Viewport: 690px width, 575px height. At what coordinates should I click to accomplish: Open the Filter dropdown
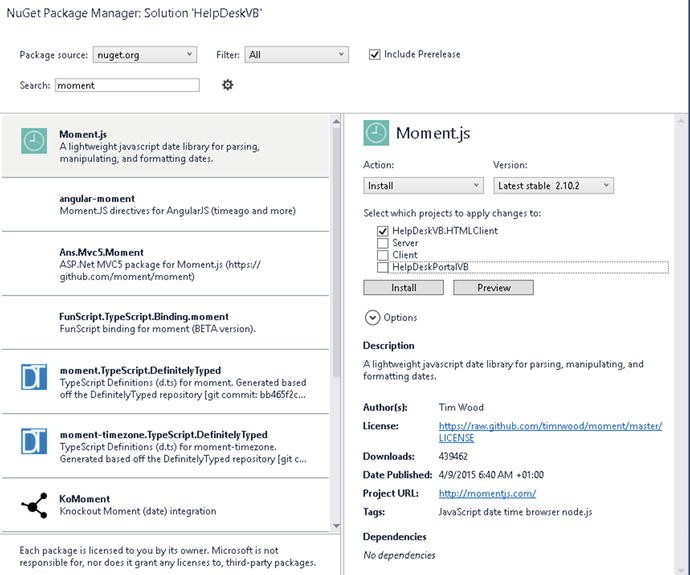[x=297, y=55]
